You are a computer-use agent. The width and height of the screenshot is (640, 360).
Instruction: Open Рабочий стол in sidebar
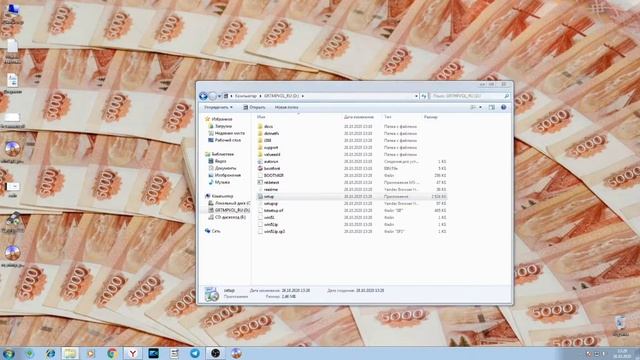(x=227, y=140)
